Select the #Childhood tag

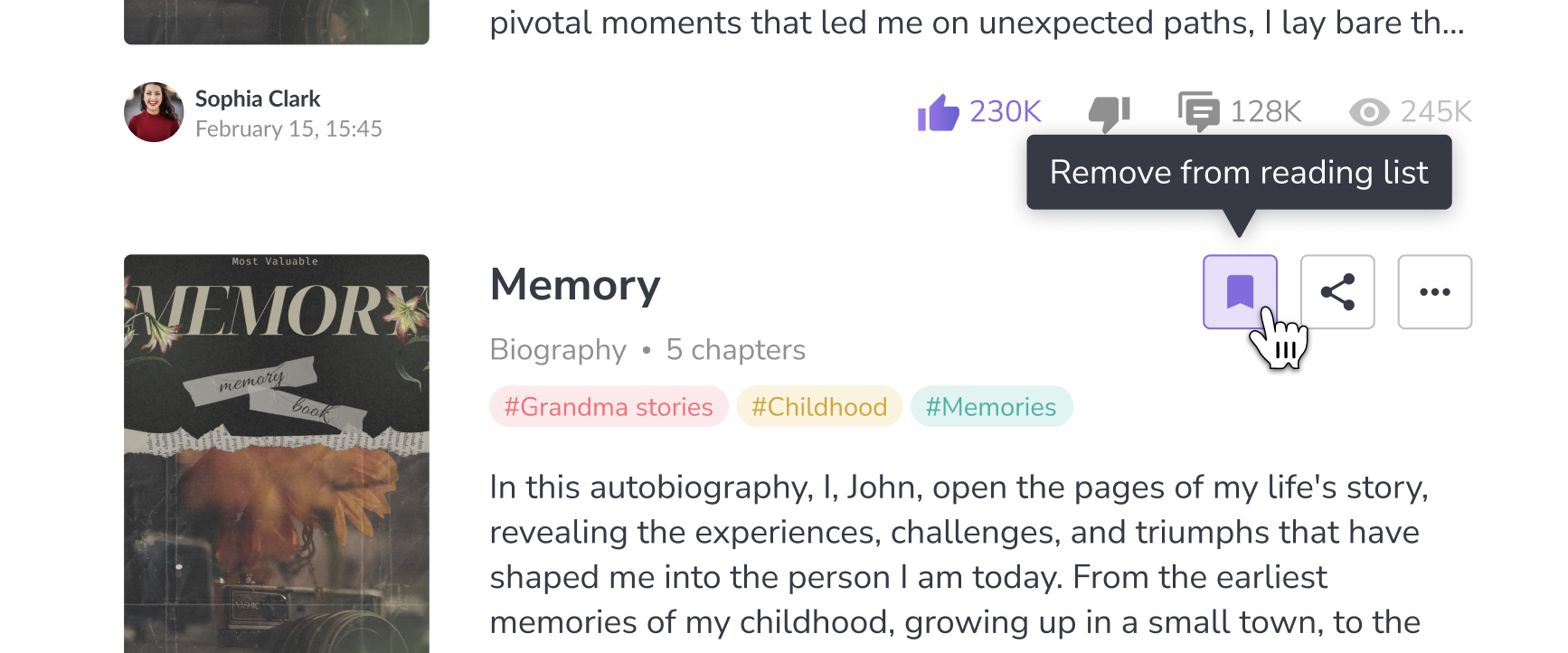(819, 406)
